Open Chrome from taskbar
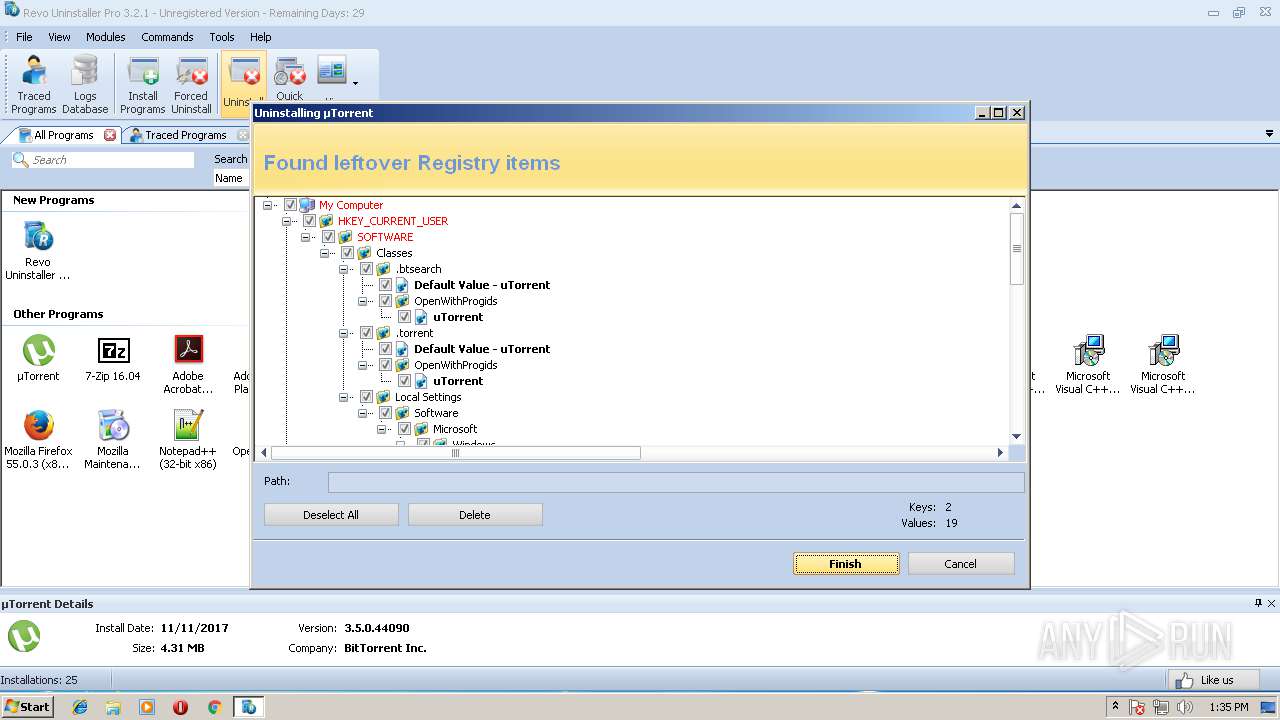Image resolution: width=1280 pixels, height=720 pixels. (214, 707)
